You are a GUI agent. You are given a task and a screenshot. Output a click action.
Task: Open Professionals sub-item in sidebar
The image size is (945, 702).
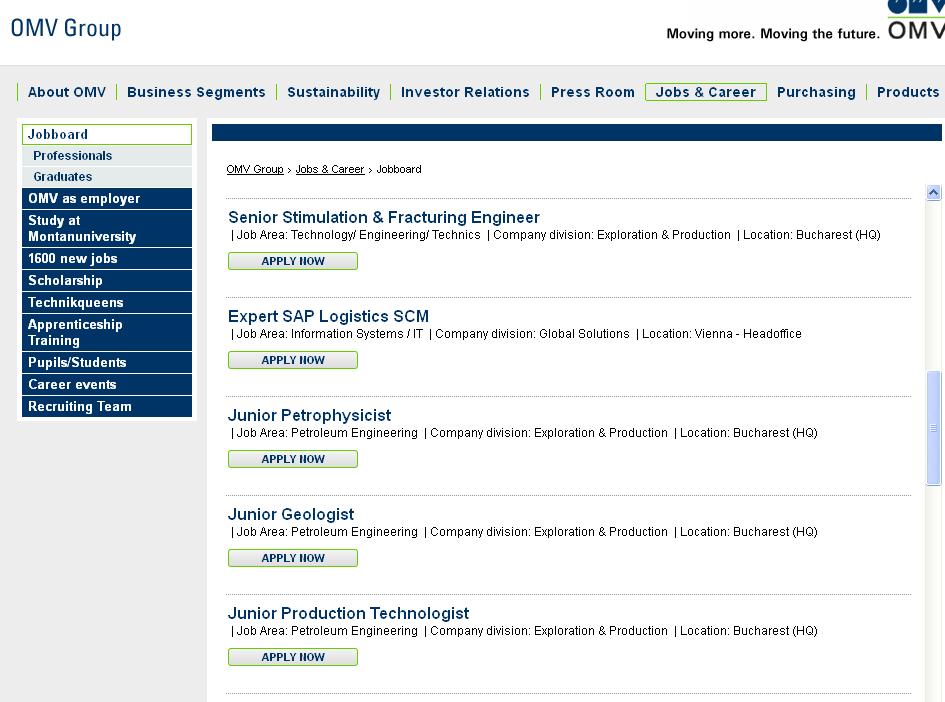[107, 155]
